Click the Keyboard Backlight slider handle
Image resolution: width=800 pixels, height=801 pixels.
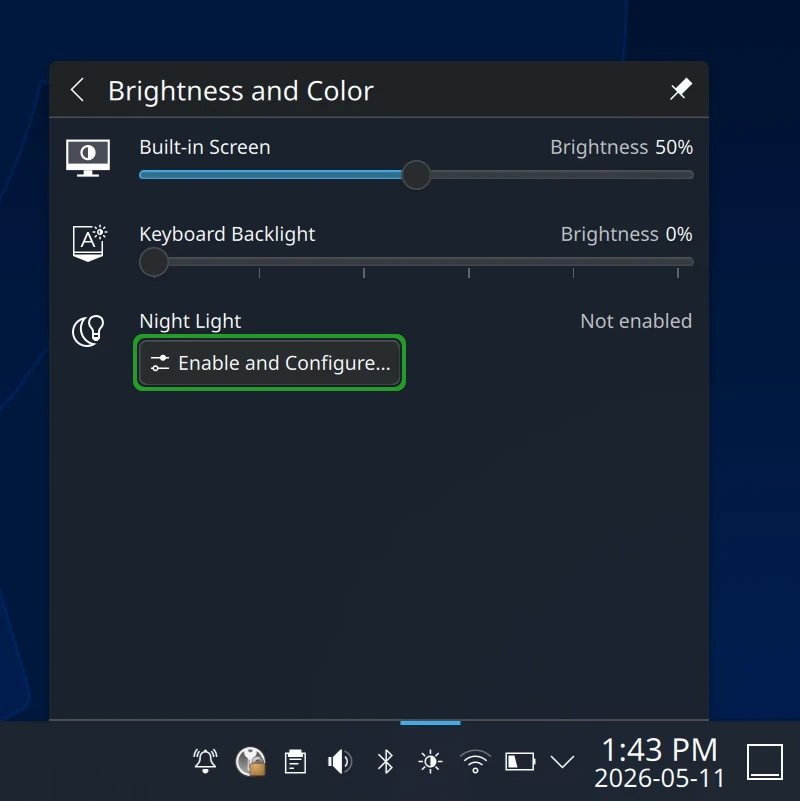click(x=154, y=262)
